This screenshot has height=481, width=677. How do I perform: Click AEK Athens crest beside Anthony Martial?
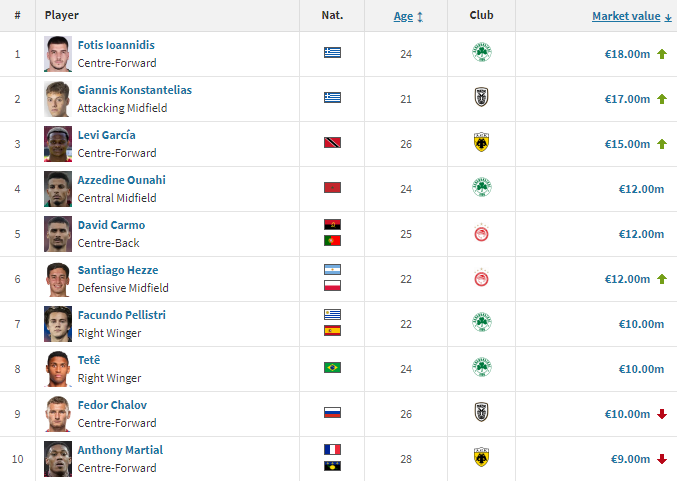click(481, 458)
